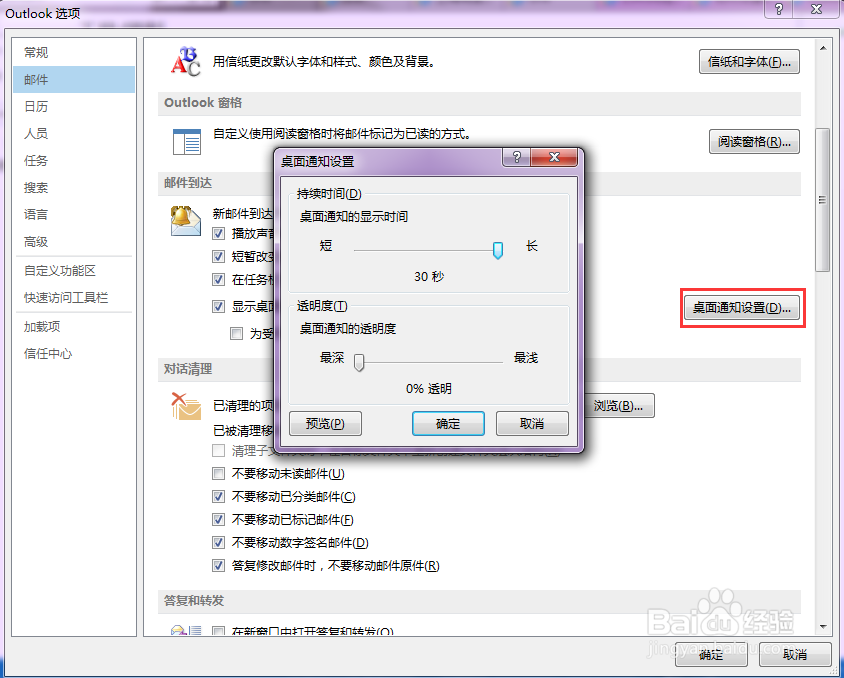
Task: Open 自定义功能区 options category
Action: (74, 271)
